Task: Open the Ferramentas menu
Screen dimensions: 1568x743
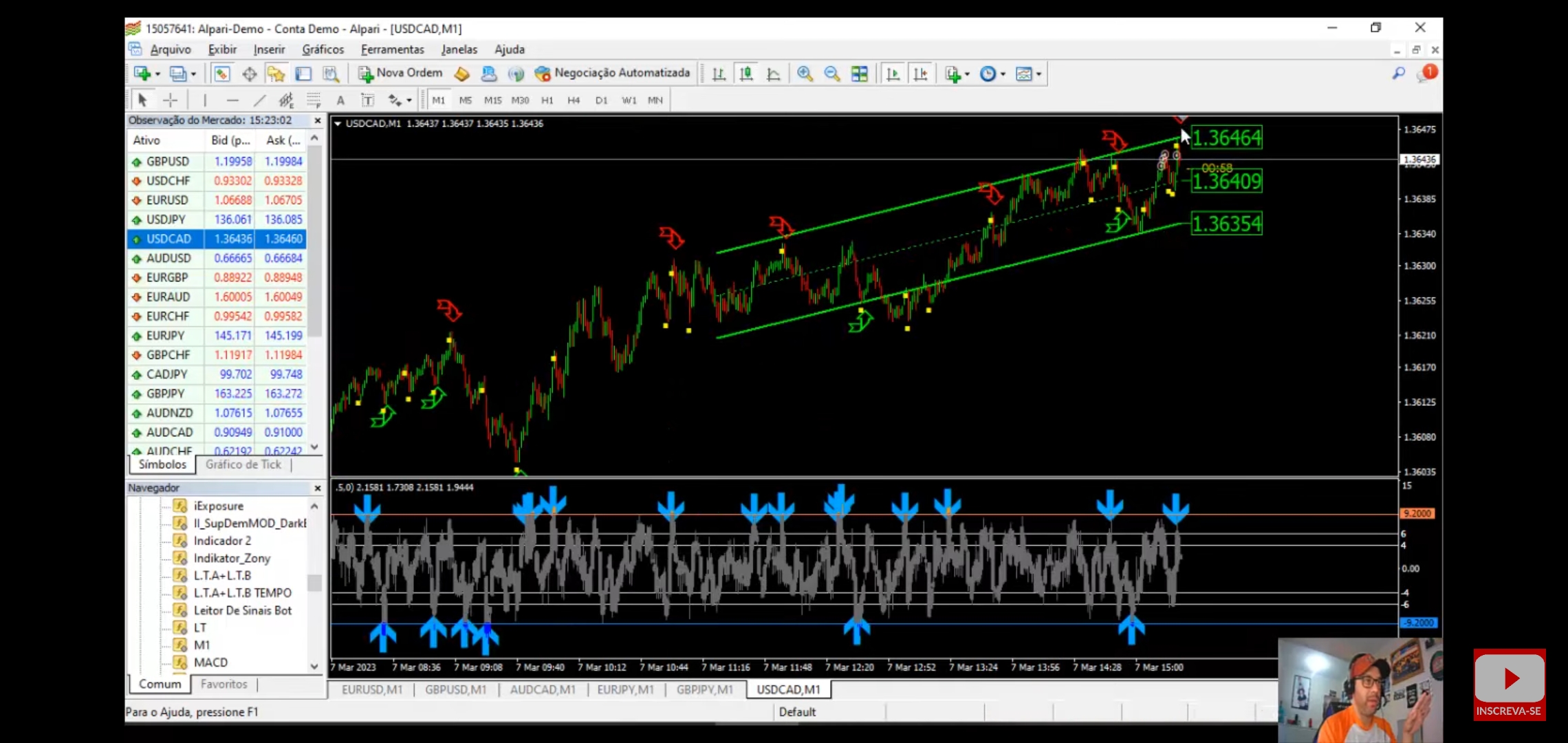Action: (x=392, y=50)
